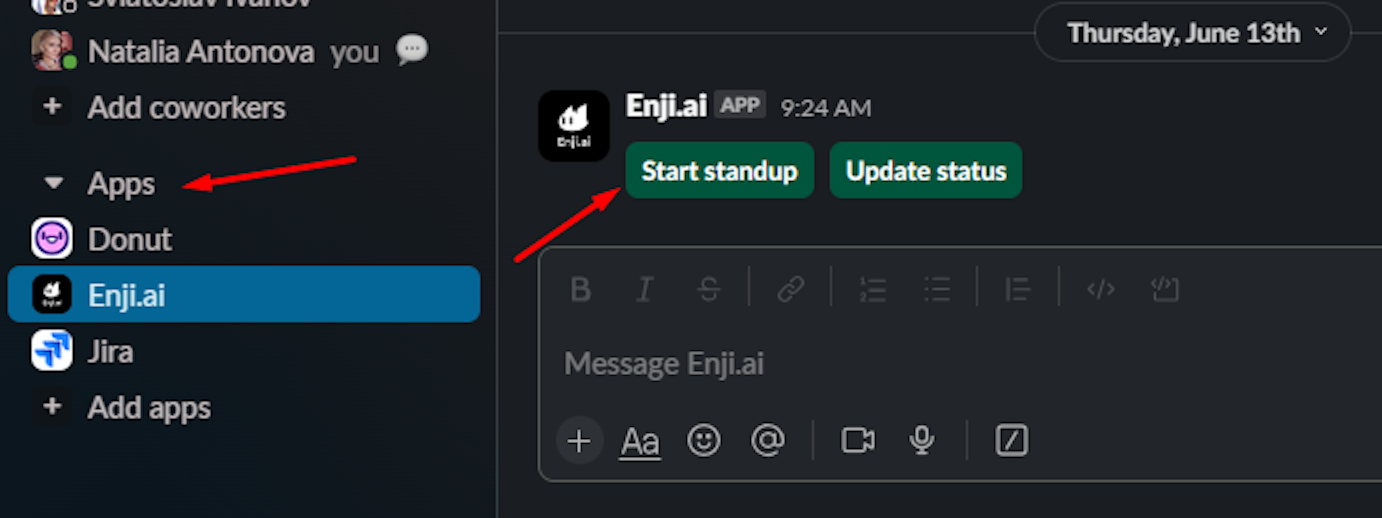Open the plus attachments menu in composer
Viewport: 1382px width, 518px height.
coord(579,440)
